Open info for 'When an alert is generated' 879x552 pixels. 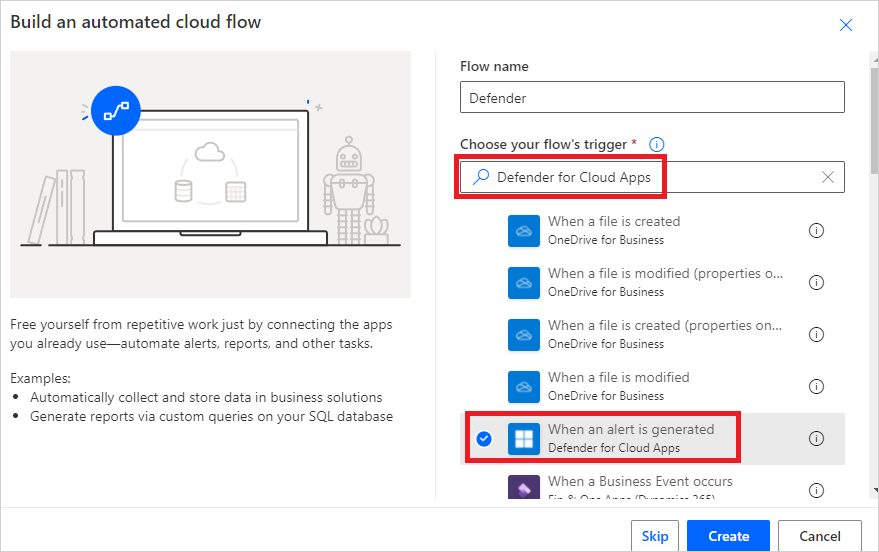(x=816, y=438)
